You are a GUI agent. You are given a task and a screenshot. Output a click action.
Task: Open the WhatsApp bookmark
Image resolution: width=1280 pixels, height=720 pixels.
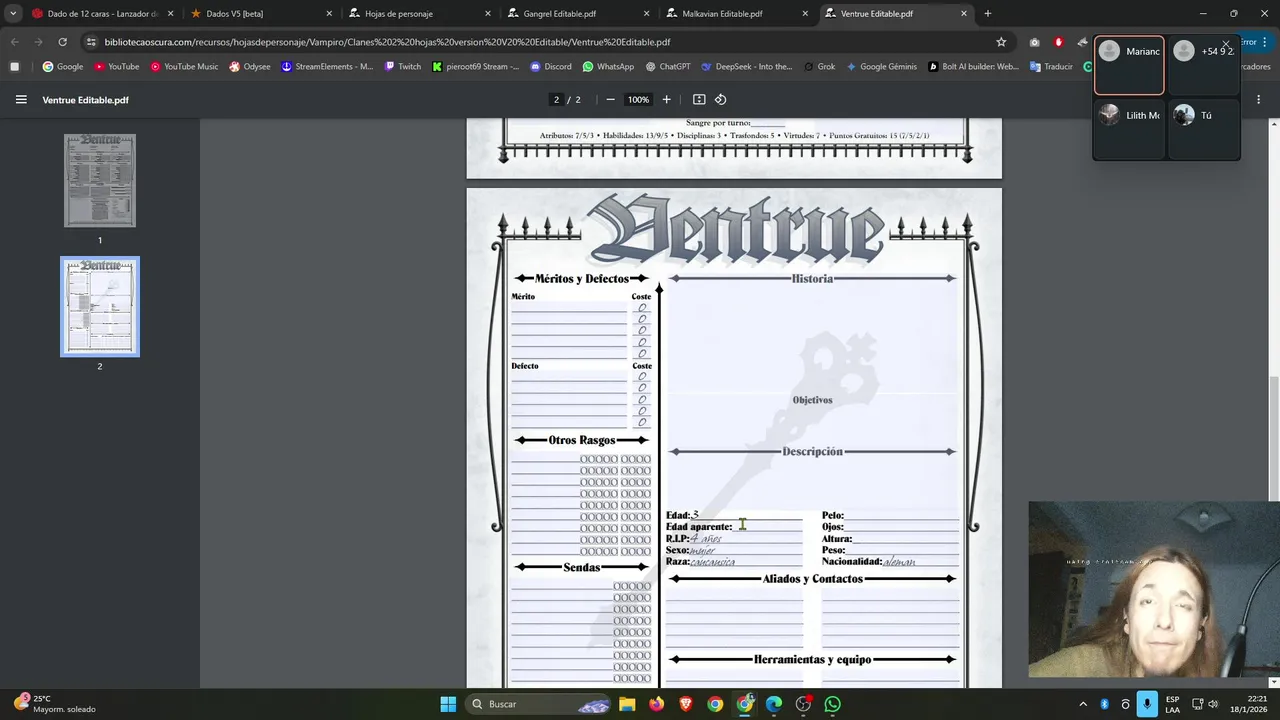click(608, 67)
